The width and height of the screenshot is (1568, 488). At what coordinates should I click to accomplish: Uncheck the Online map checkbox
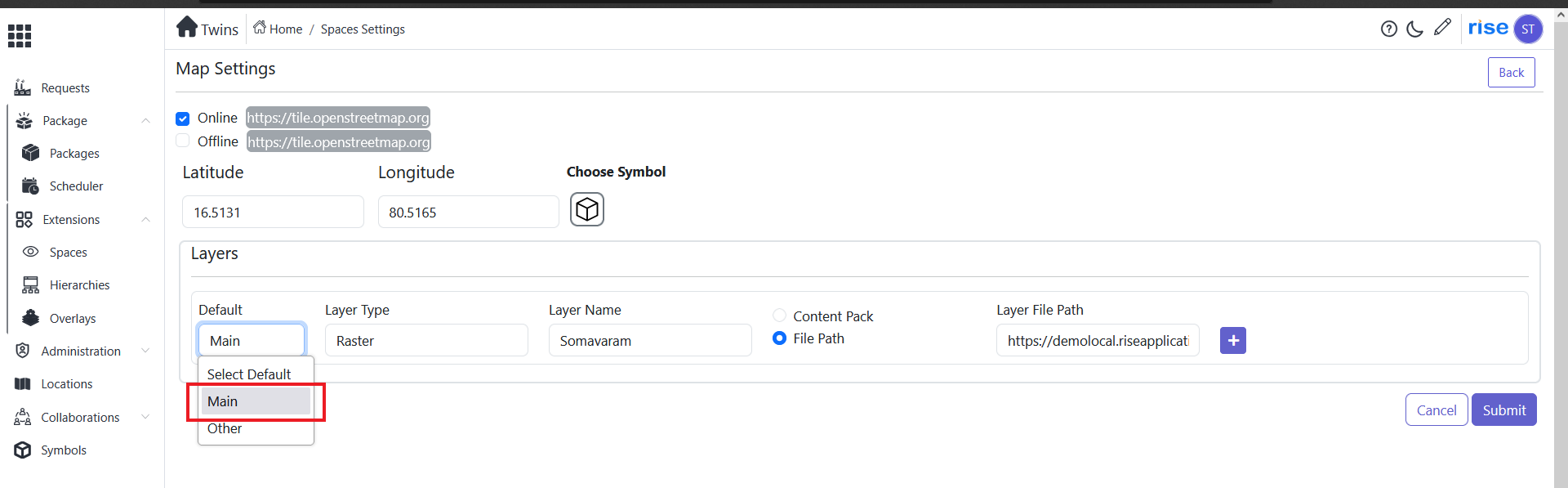click(183, 119)
